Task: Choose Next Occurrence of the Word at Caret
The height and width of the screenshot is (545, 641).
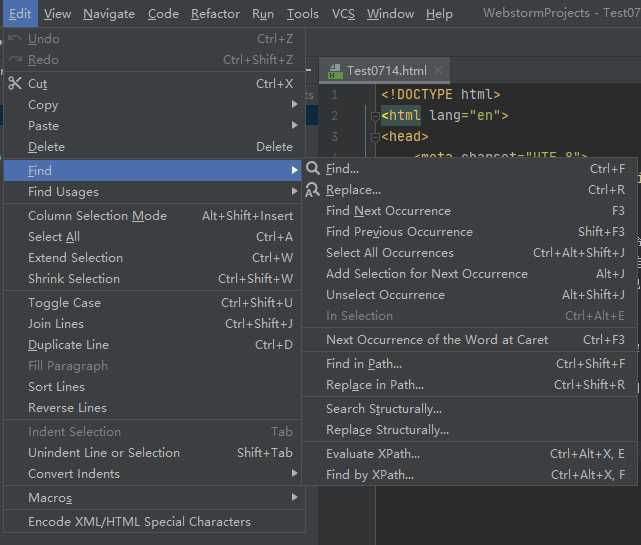Action: pos(470,339)
